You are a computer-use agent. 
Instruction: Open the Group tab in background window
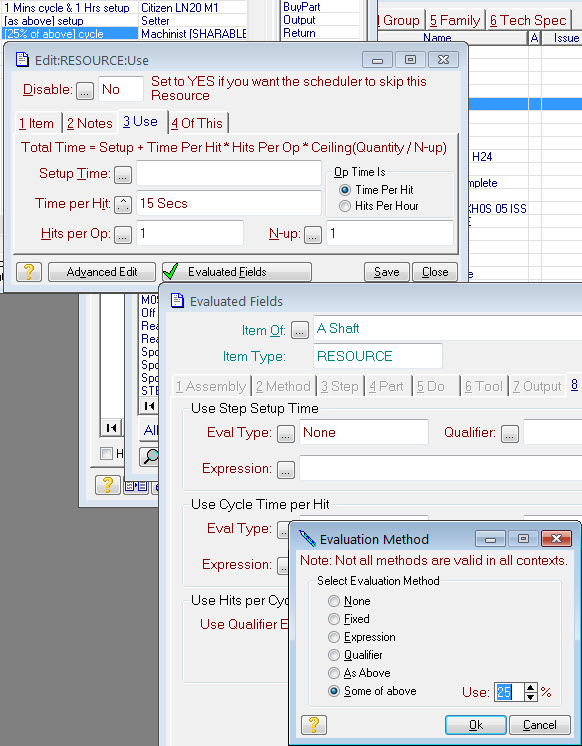tap(401, 20)
